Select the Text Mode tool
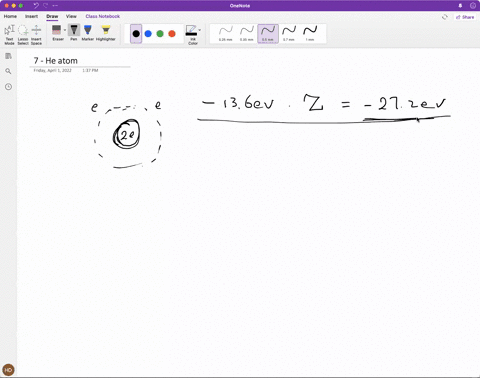 click(x=9, y=35)
